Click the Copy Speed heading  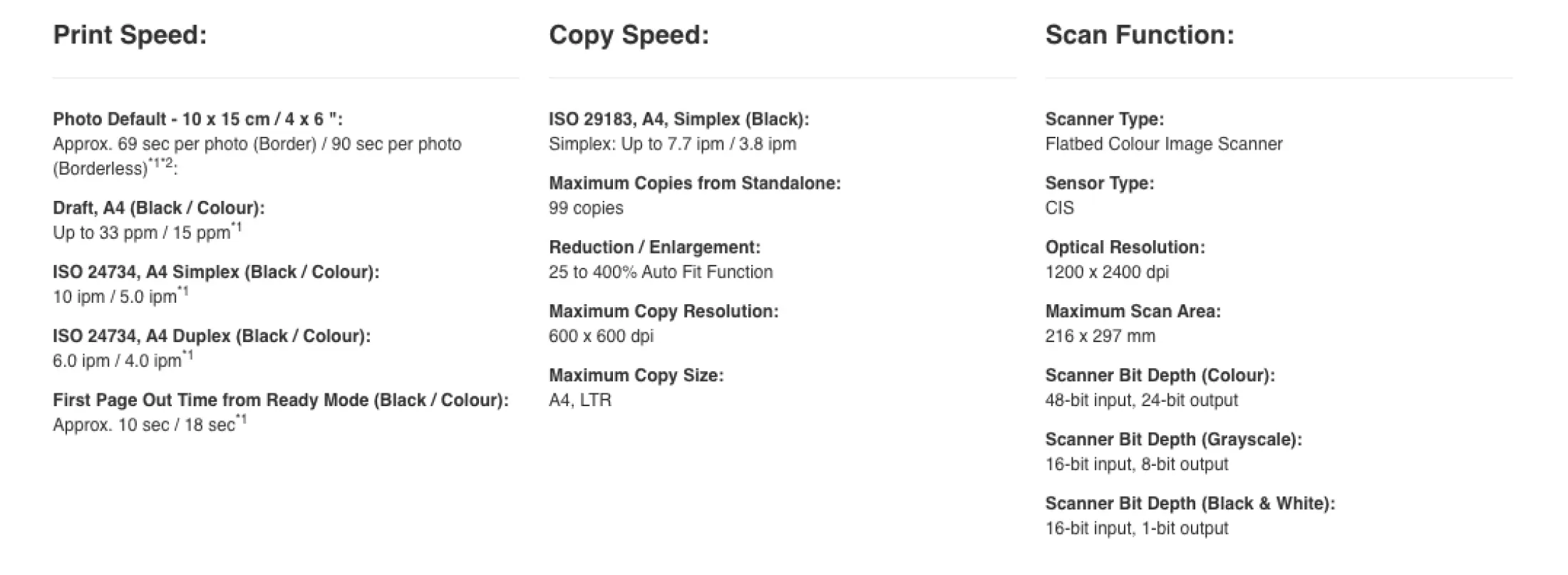629,35
